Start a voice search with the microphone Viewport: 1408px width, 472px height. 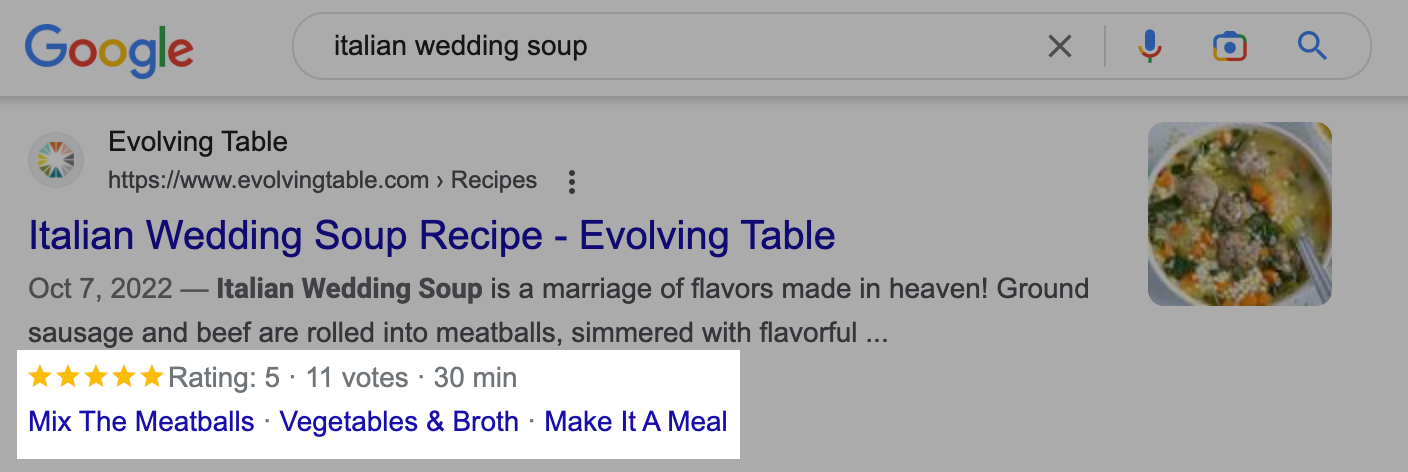1150,46
